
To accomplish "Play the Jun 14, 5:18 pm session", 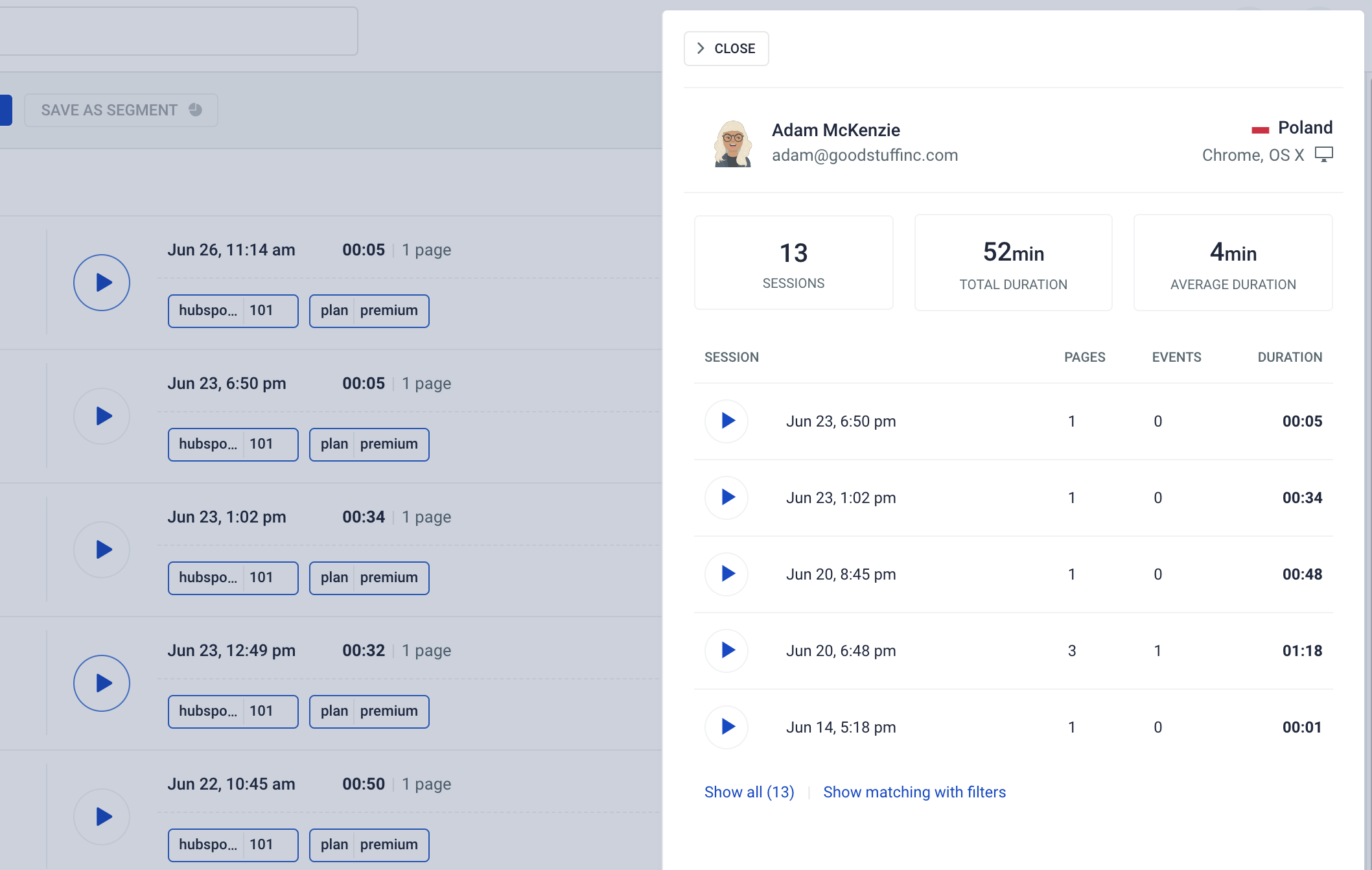I will (x=727, y=727).
